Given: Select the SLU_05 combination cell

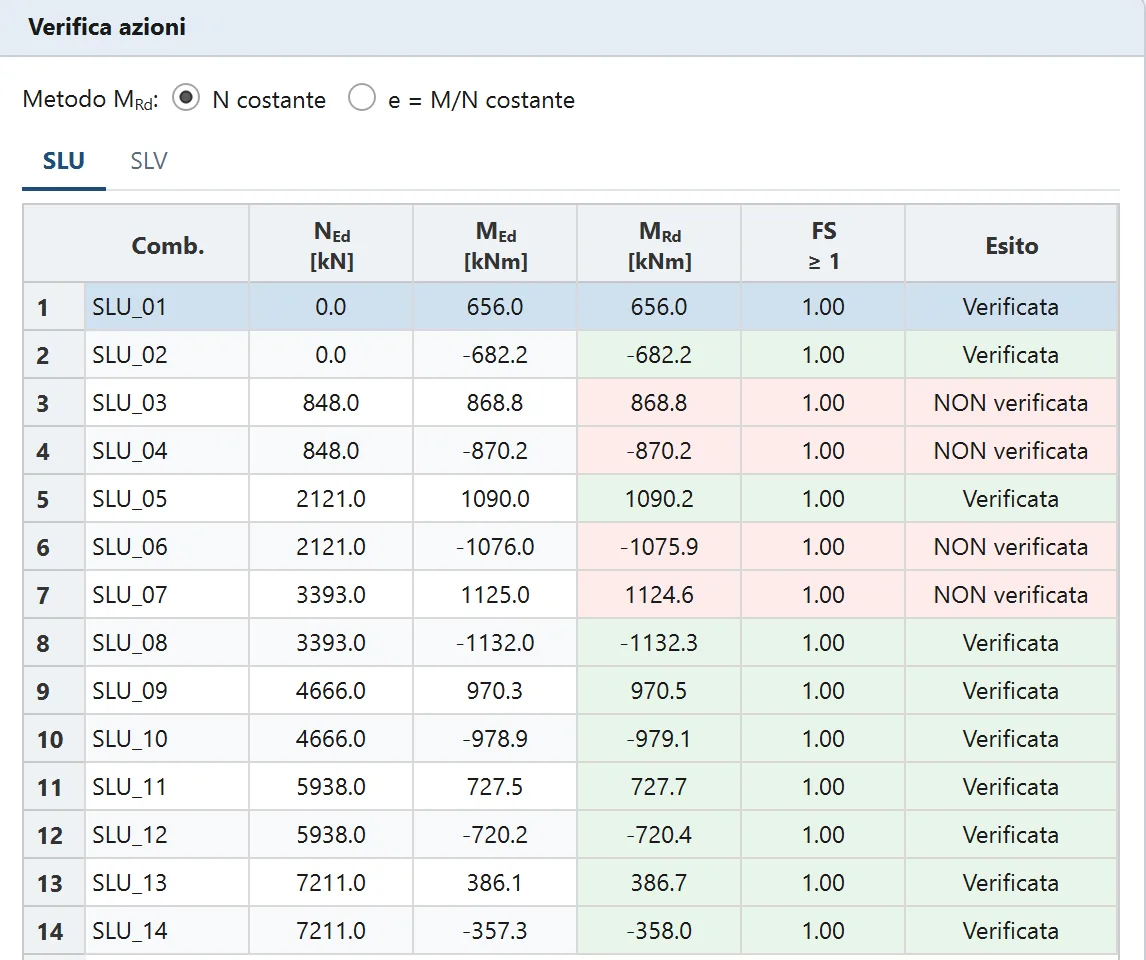Looking at the screenshot, I should pyautogui.click(x=167, y=499).
